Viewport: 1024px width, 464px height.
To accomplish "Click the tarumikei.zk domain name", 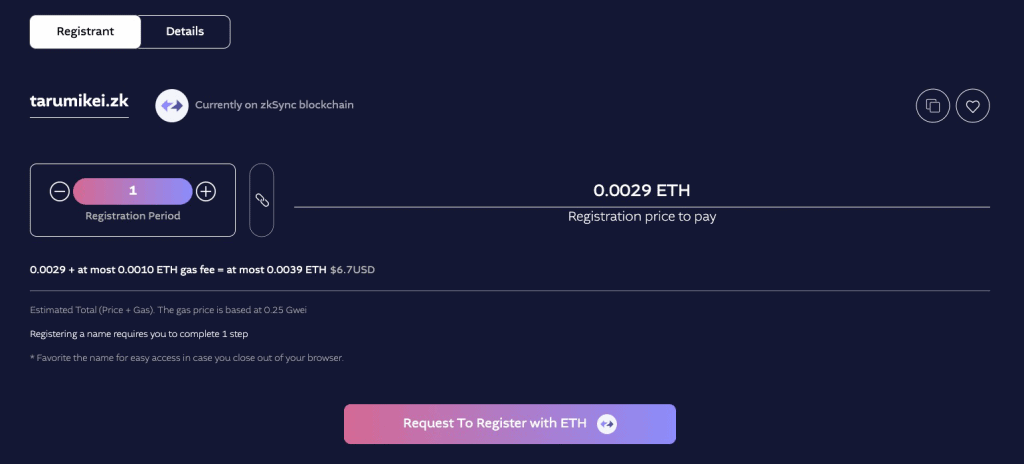I will 79,101.
